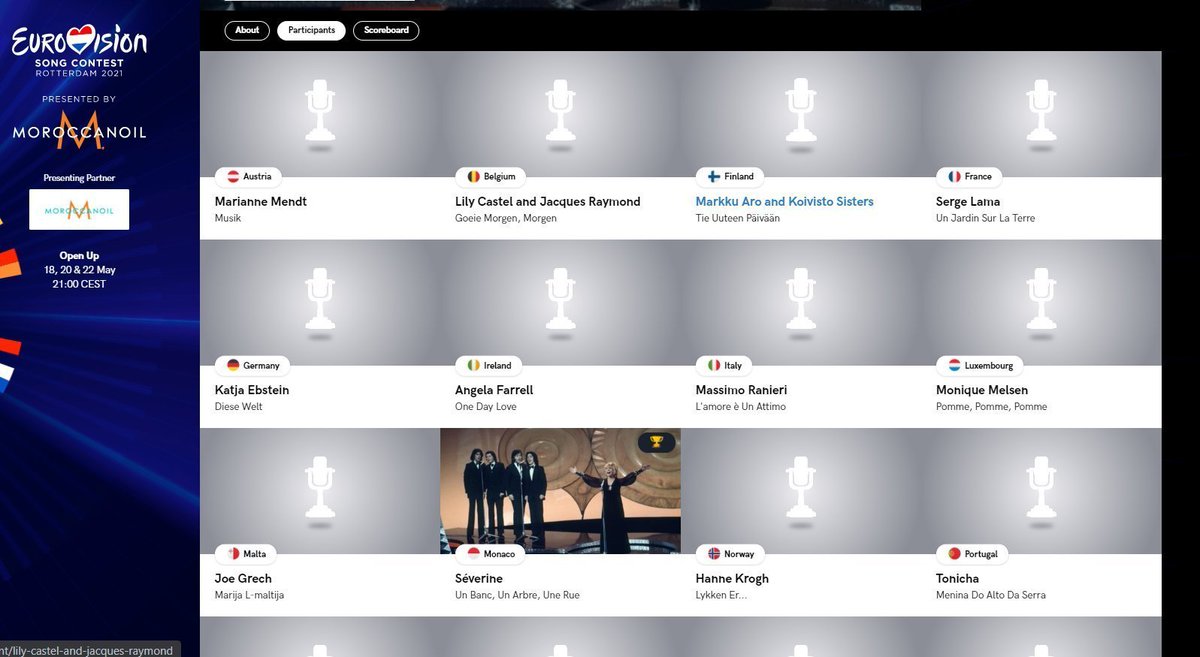This screenshot has width=1200, height=657.
Task: Open Massimo Ranieri participant page
Action: pyautogui.click(x=741, y=391)
